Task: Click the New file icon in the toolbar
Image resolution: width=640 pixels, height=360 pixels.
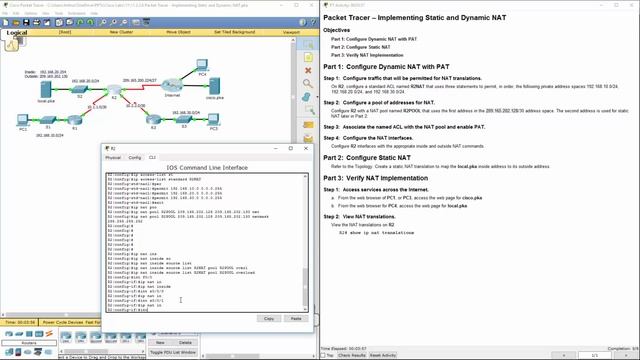Action: point(6,22)
